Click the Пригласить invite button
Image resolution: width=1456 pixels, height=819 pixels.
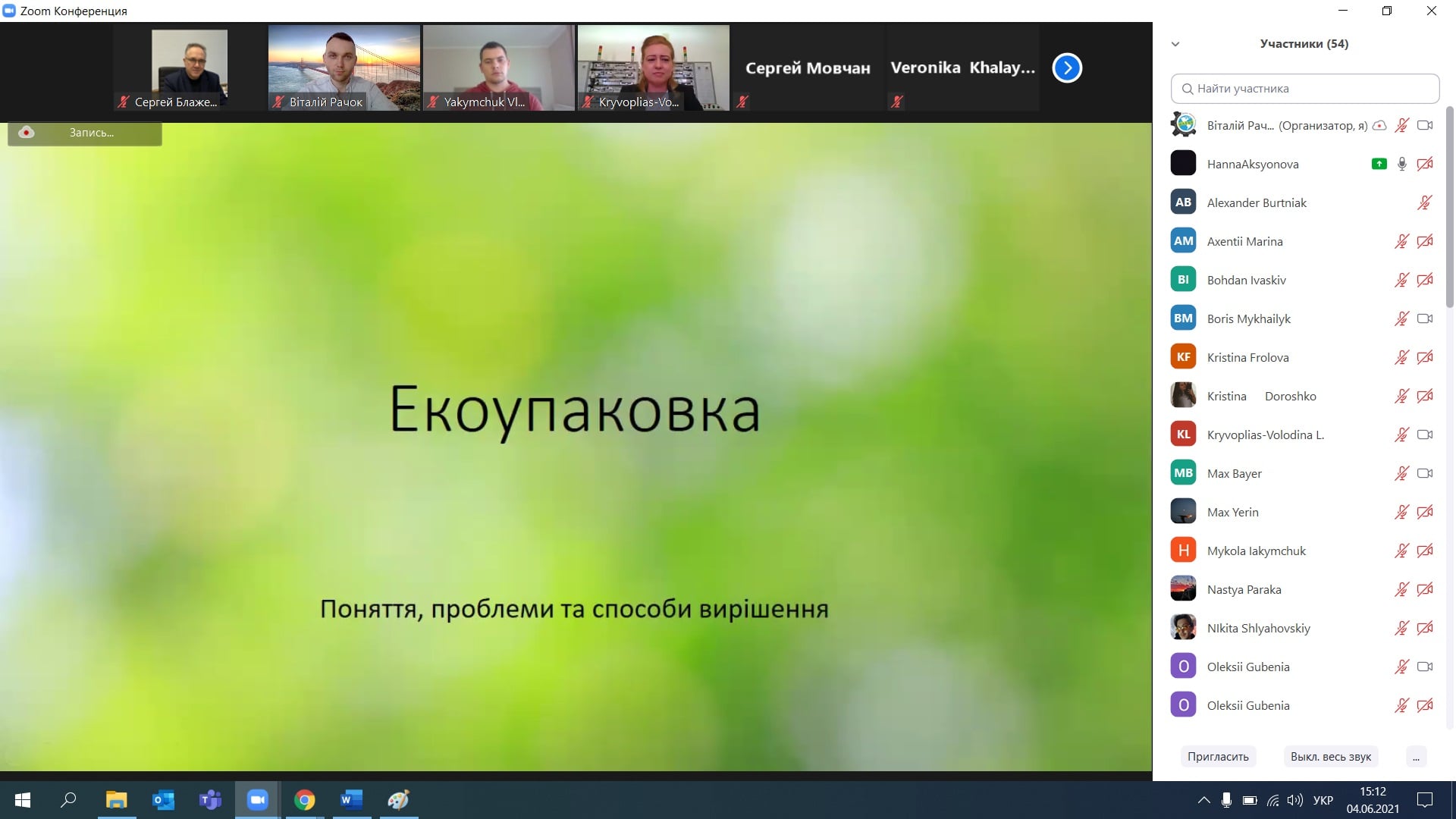[x=1218, y=757]
